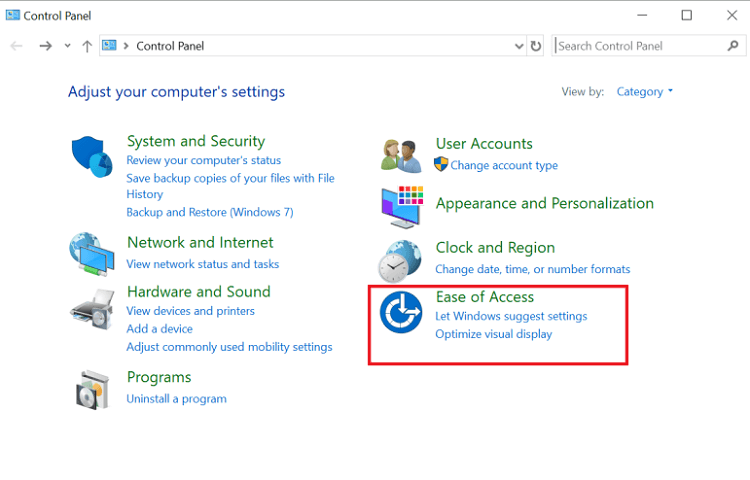Viewport: 750px width, 480px height.
Task: Open Let Windows suggest settings
Action: tap(511, 316)
